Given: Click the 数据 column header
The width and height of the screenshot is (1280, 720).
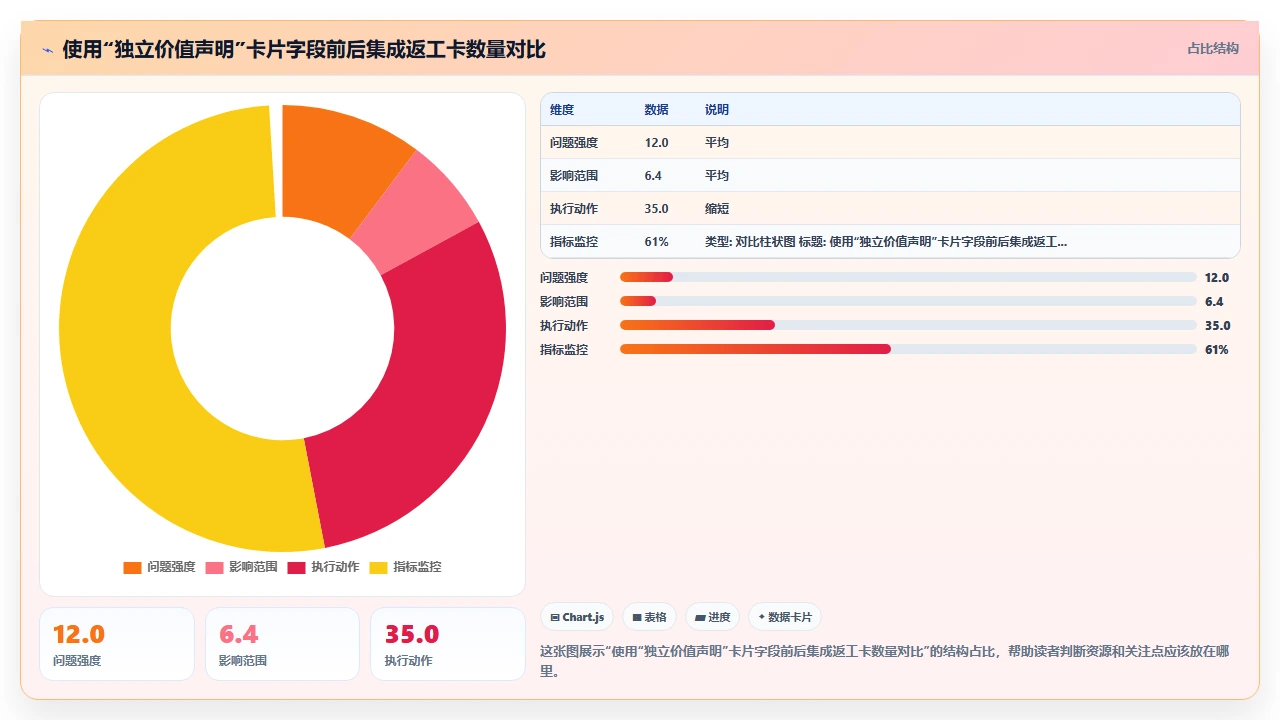Looking at the screenshot, I should 657,110.
